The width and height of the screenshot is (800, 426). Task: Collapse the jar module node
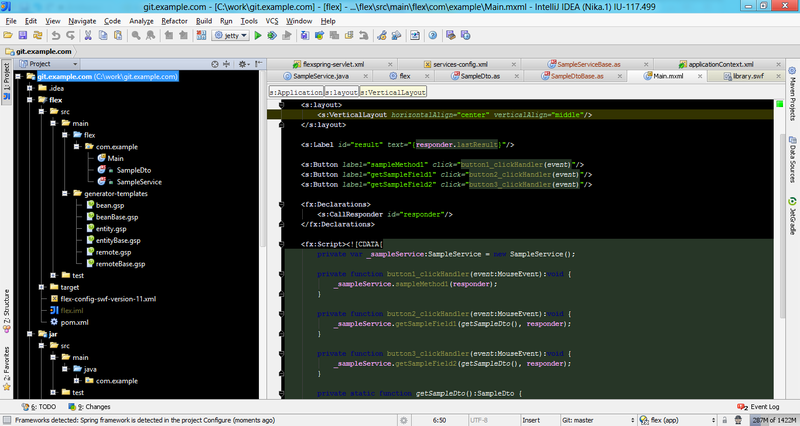[x=30, y=334]
